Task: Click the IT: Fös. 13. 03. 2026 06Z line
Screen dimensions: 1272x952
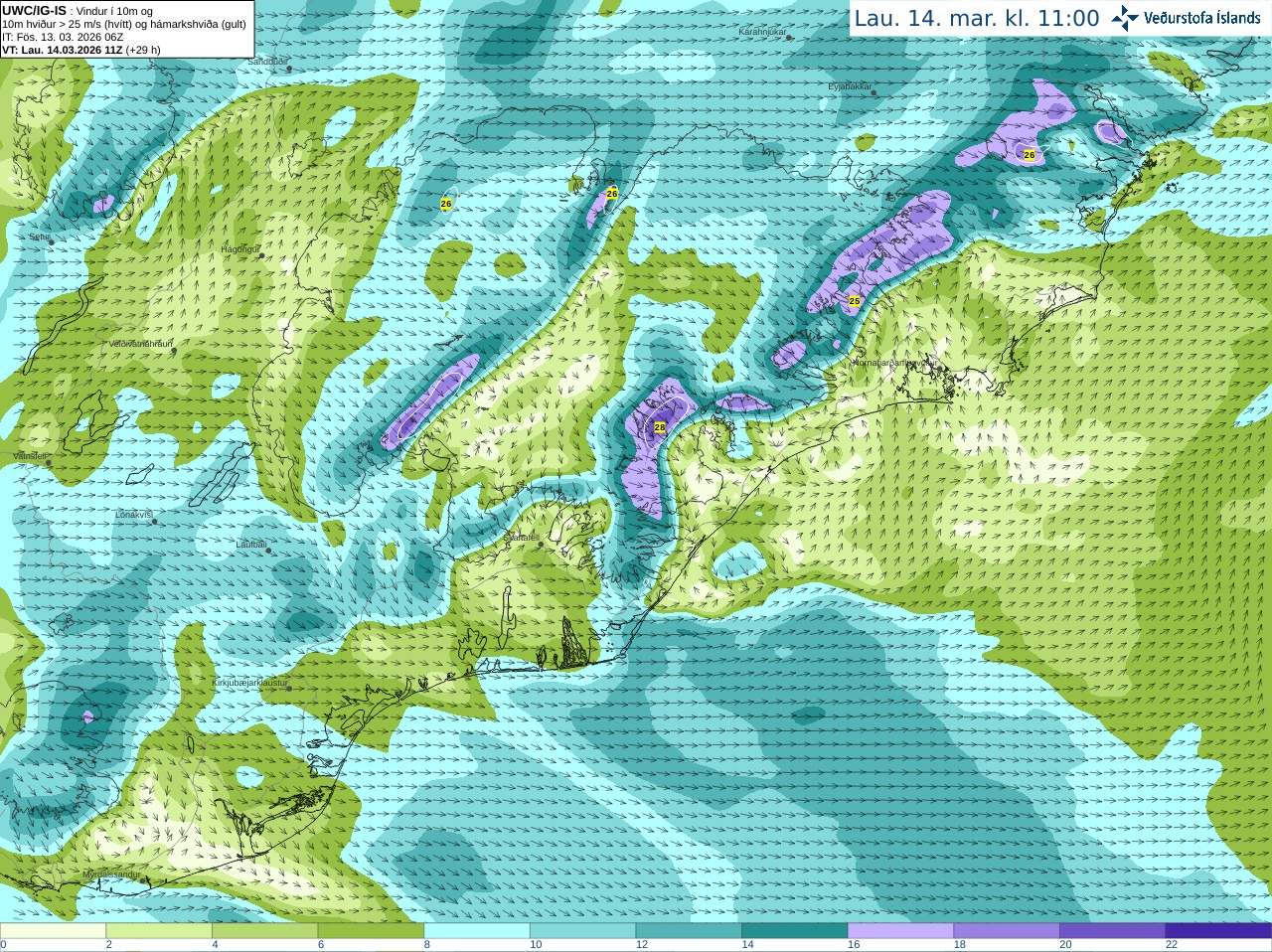Action: (63, 37)
